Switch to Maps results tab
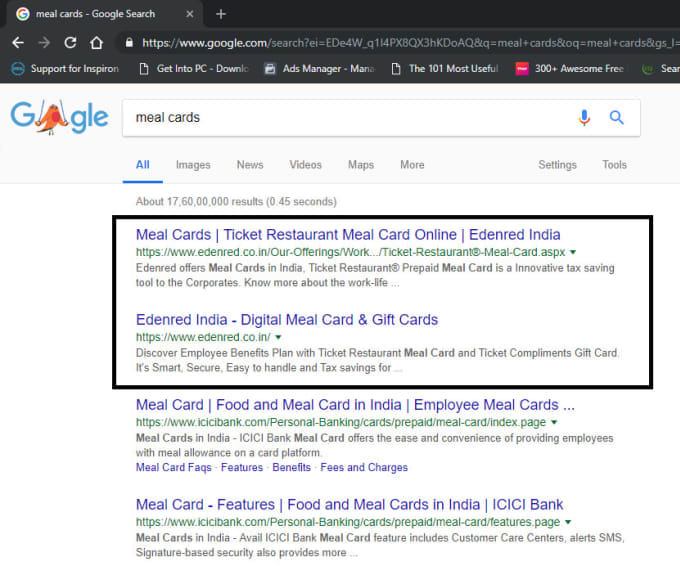 361,165
